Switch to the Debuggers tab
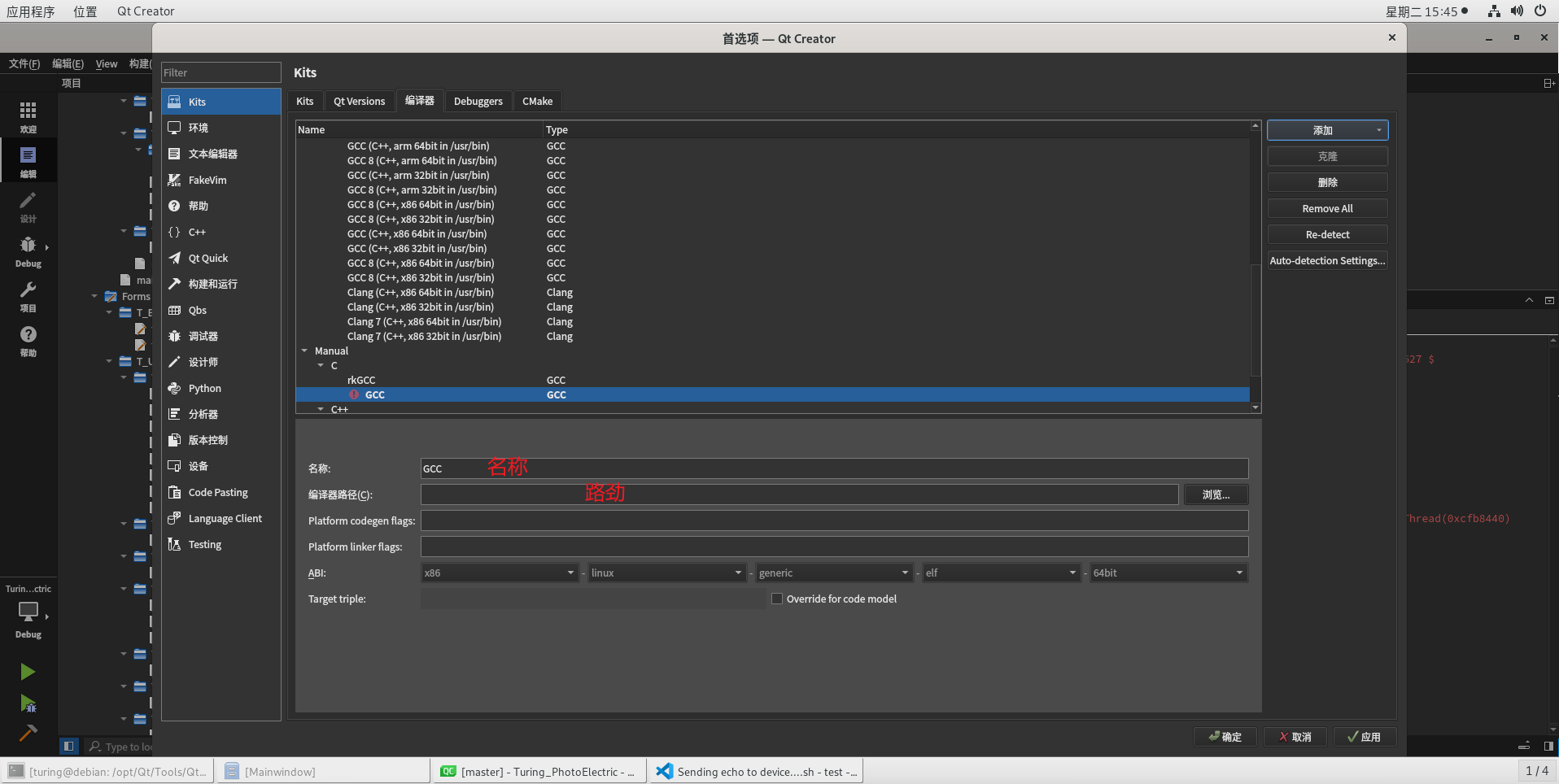Viewport: 1559px width, 784px height. point(478,101)
